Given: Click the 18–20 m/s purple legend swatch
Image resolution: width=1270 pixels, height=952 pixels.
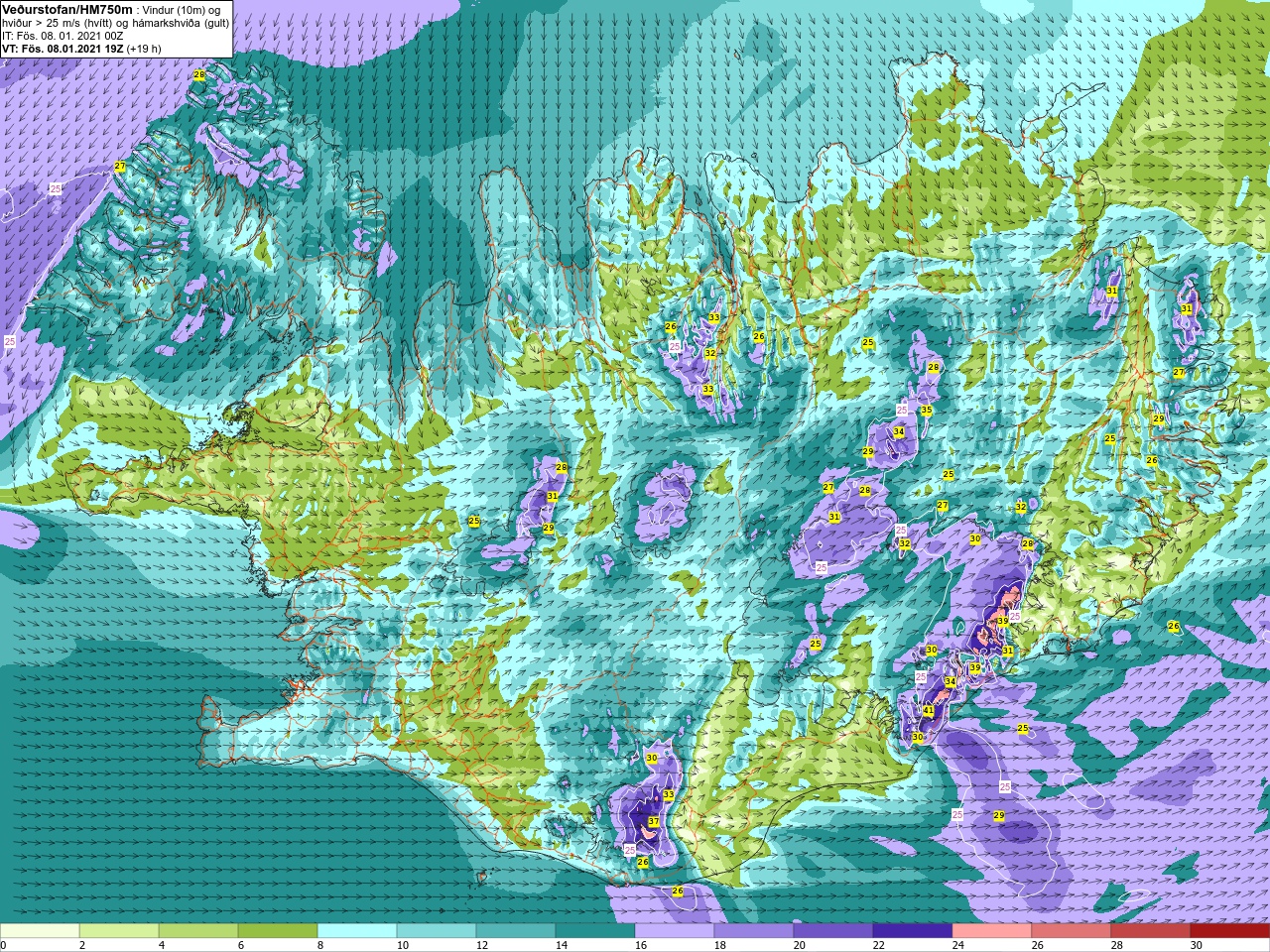Looking at the screenshot, I should pyautogui.click(x=754, y=931).
